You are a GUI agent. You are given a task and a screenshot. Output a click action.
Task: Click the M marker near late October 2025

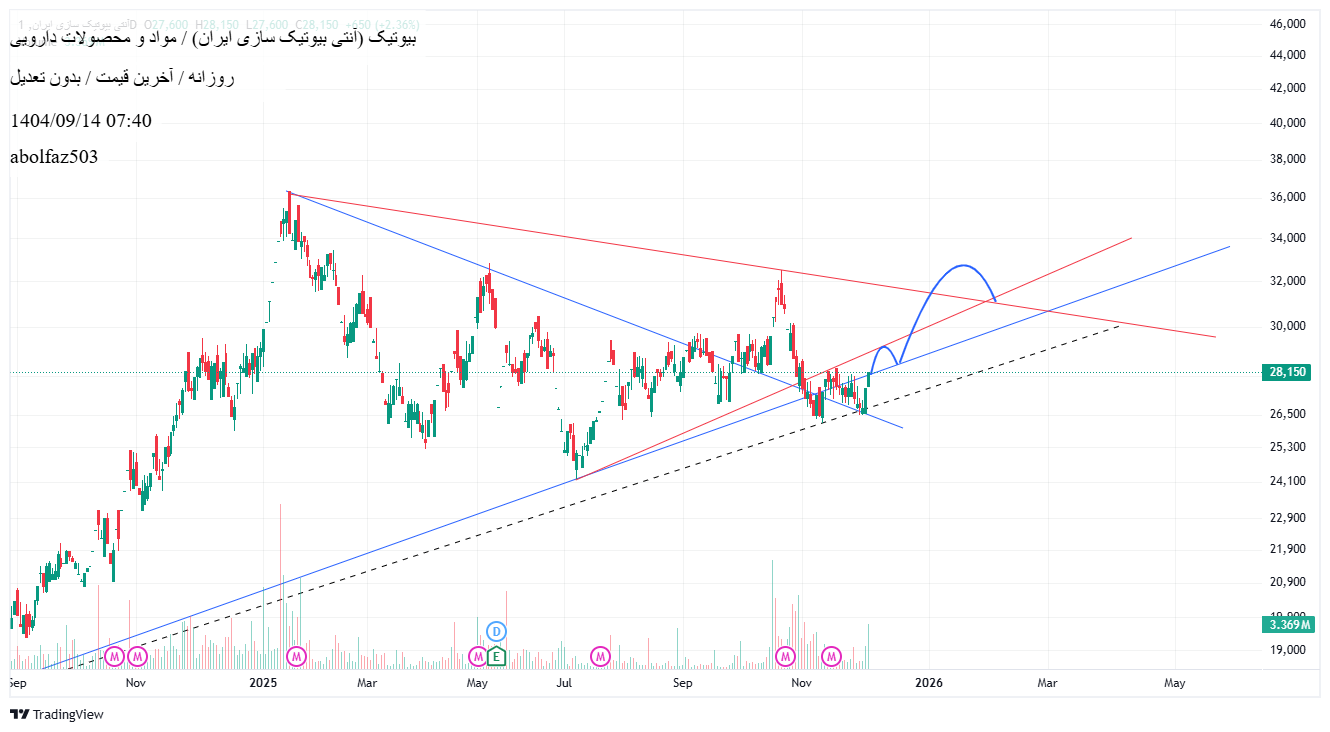[785, 657]
